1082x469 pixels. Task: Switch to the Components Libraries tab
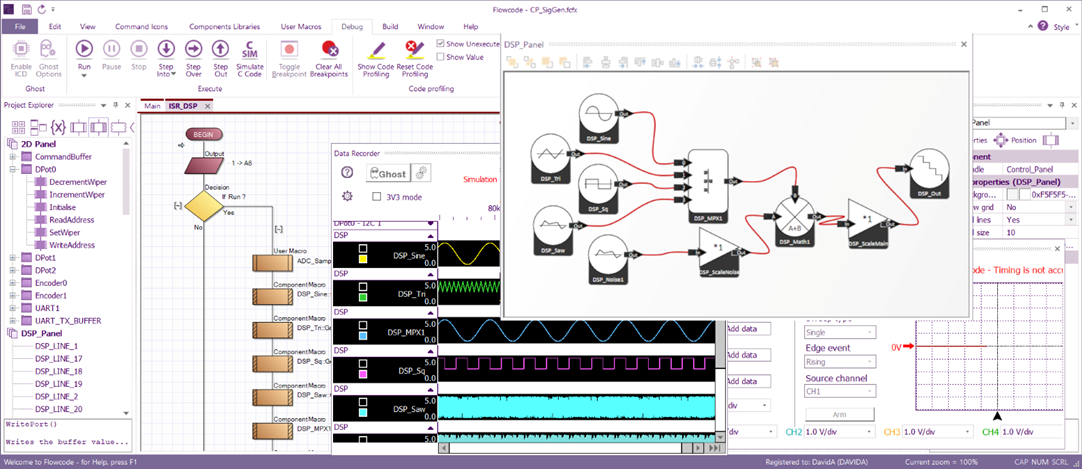coord(224,26)
